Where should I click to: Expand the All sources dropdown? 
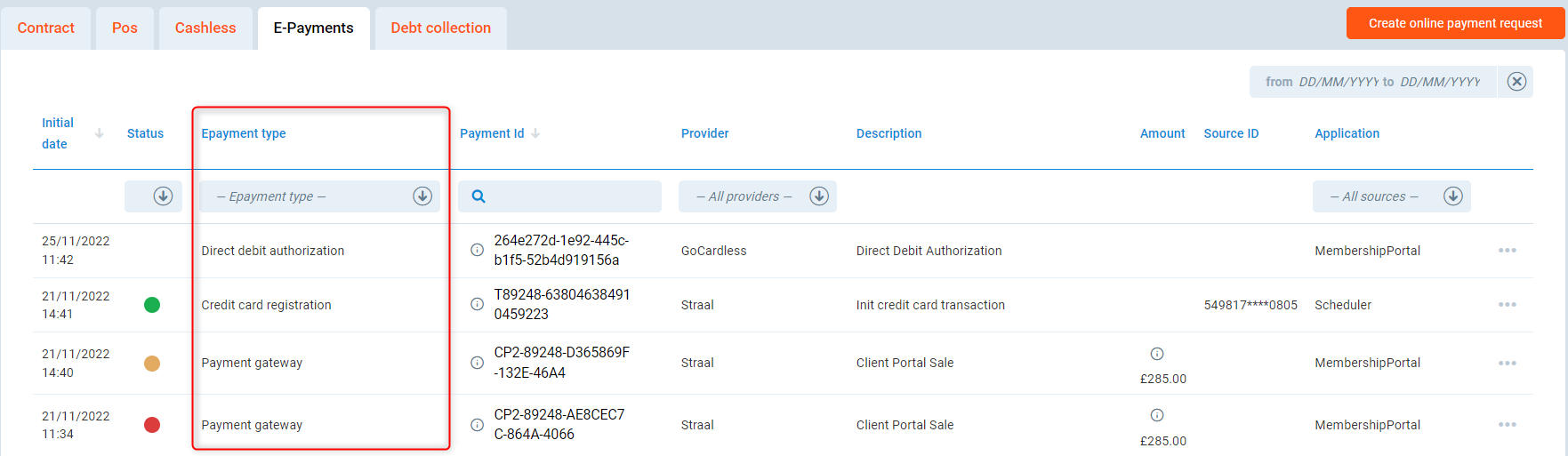pyautogui.click(x=1452, y=196)
